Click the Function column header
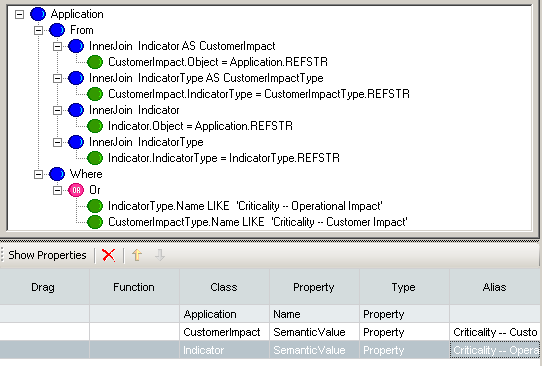Viewport: 542px width, 366px height. (x=134, y=287)
